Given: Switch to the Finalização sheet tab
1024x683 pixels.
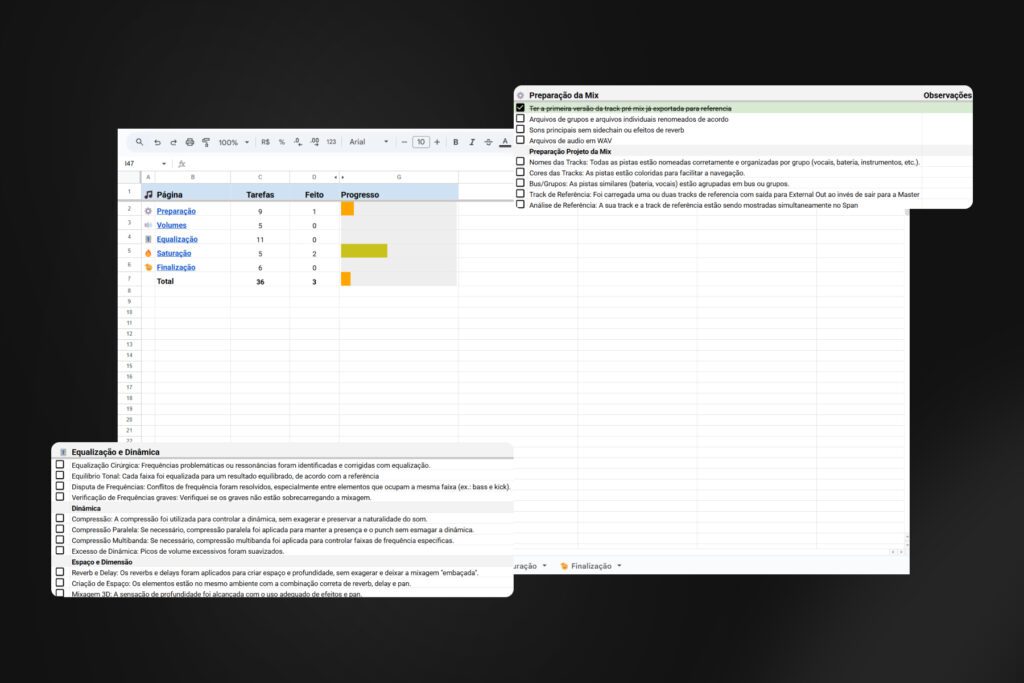Looking at the screenshot, I should pos(590,566).
